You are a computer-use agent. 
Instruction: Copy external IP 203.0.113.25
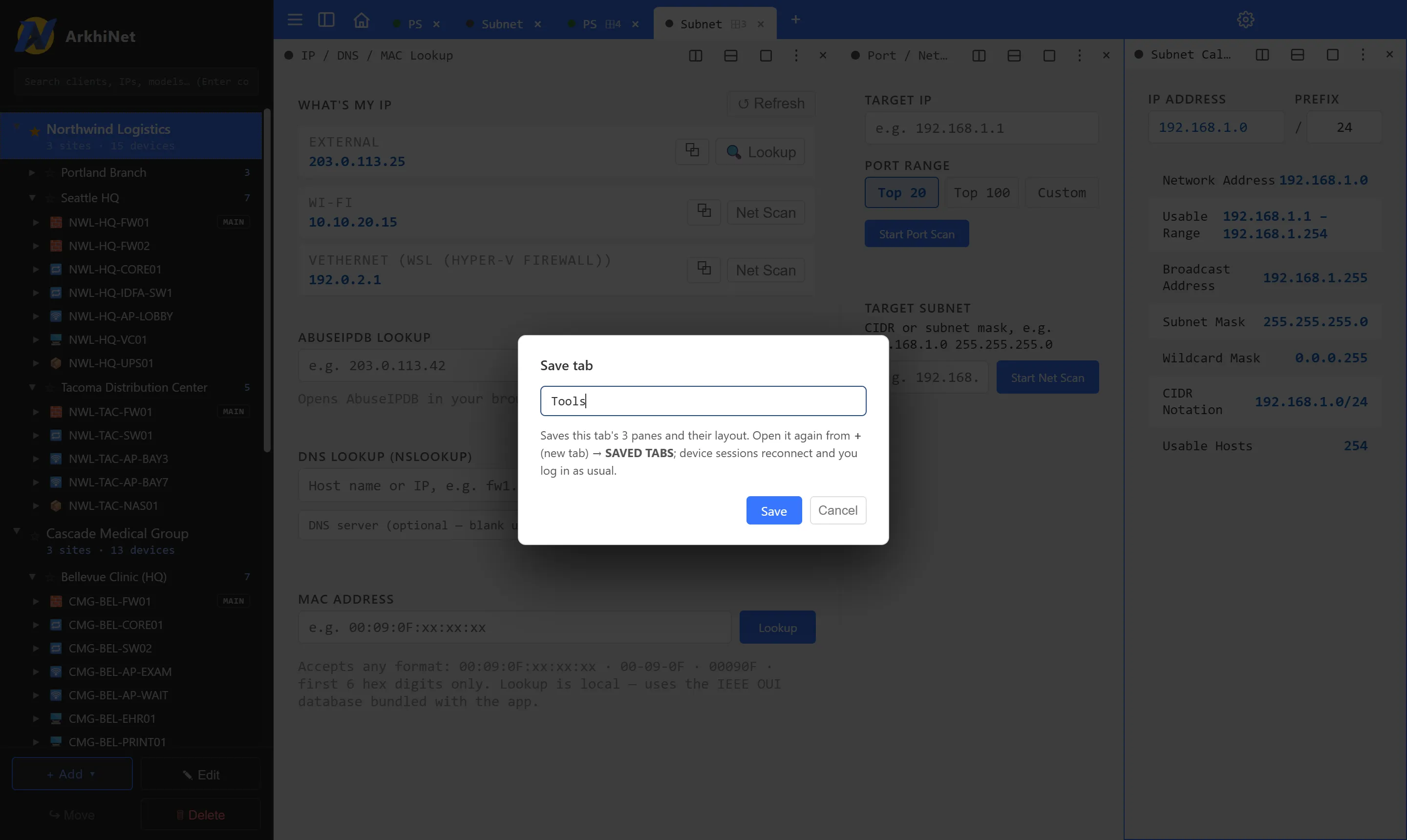point(692,151)
